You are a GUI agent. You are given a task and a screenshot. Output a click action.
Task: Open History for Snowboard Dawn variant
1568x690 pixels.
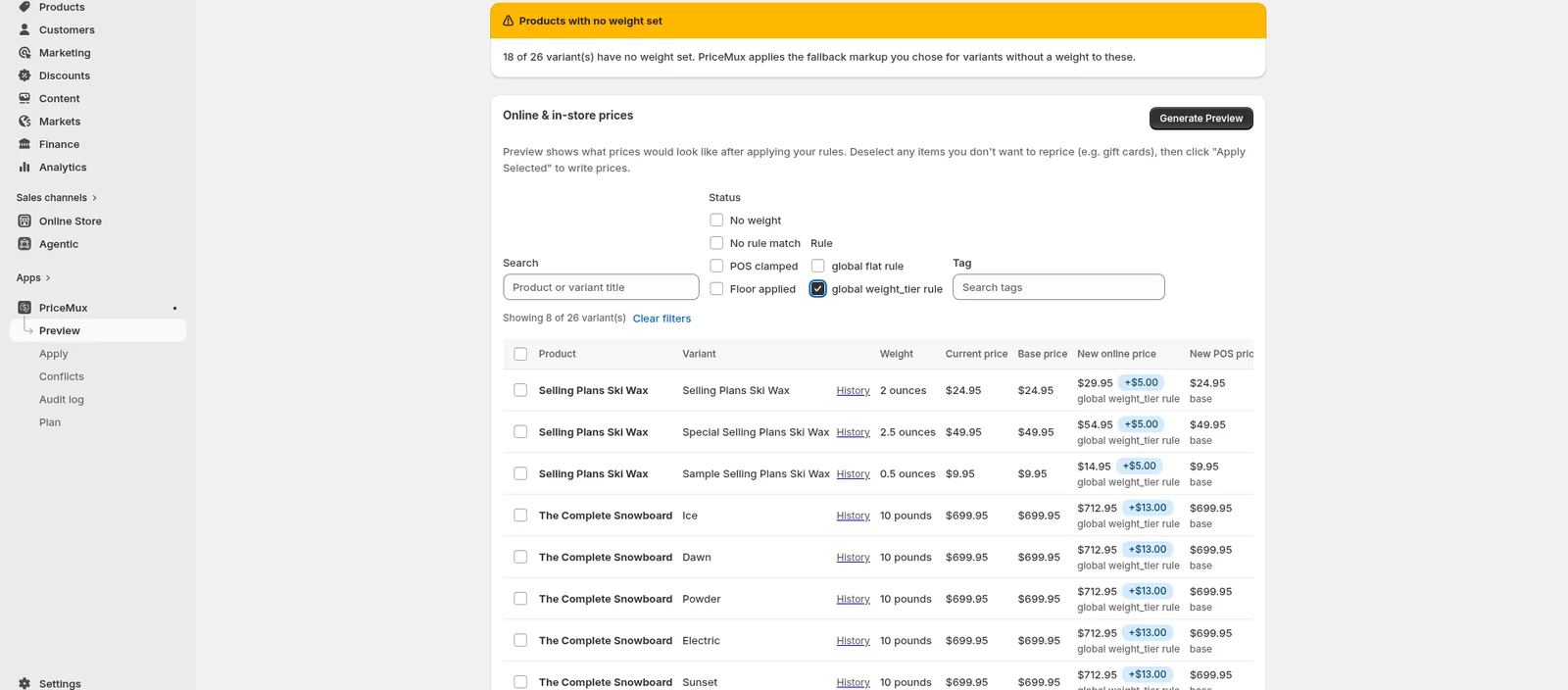click(x=853, y=558)
